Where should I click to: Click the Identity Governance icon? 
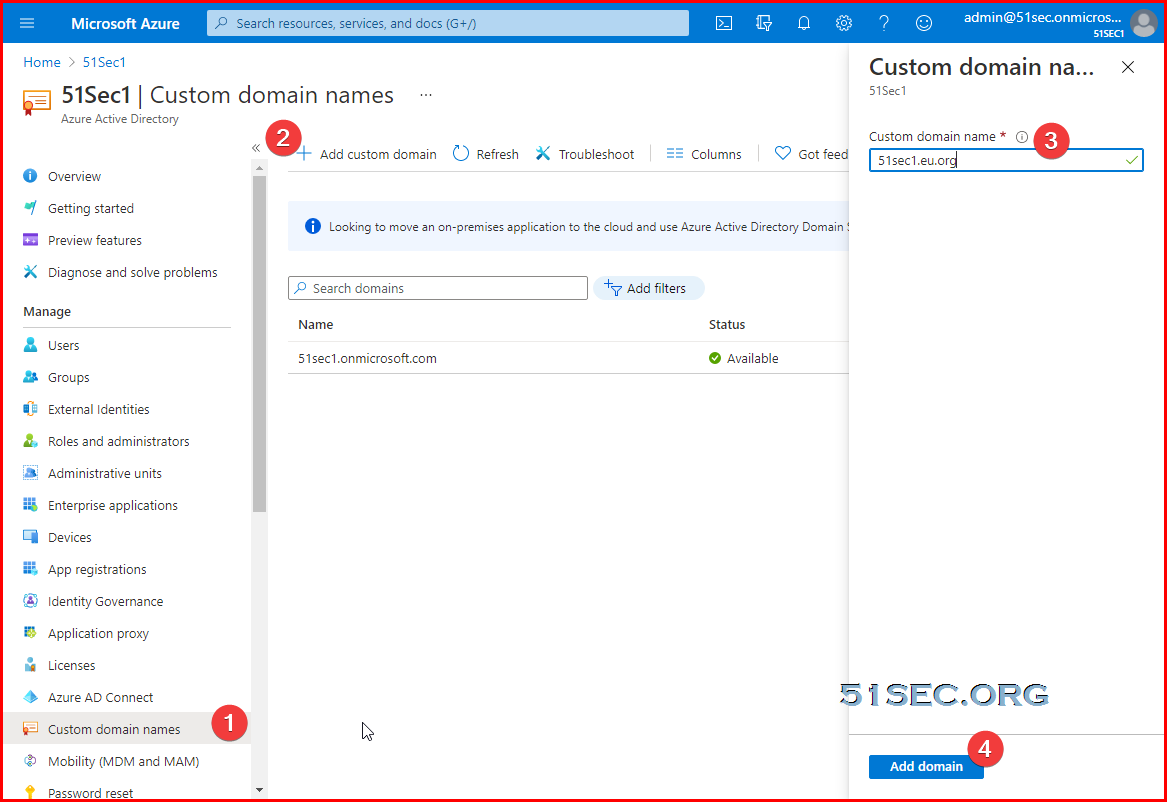pyautogui.click(x=30, y=600)
